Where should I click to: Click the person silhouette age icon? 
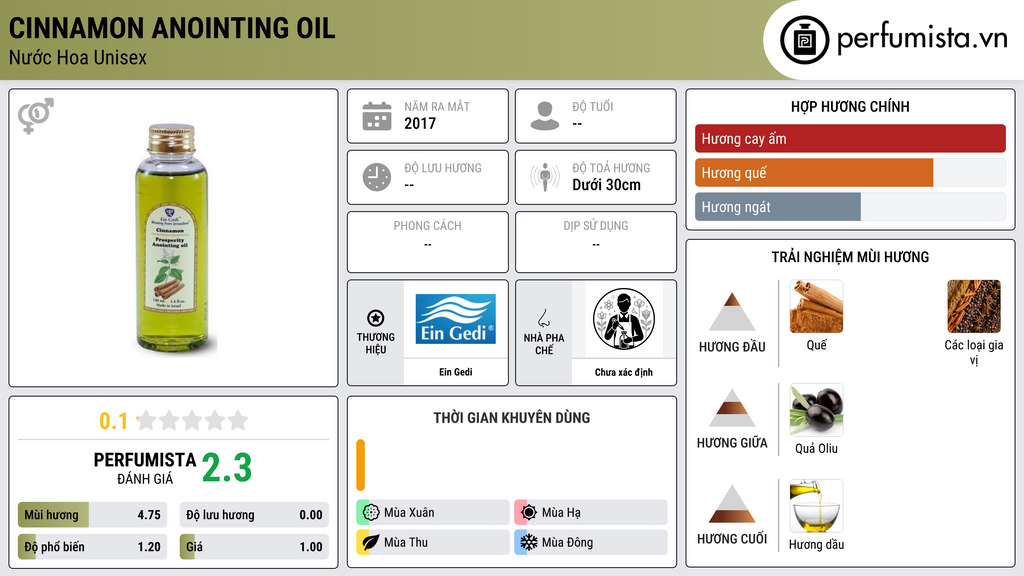[545, 116]
